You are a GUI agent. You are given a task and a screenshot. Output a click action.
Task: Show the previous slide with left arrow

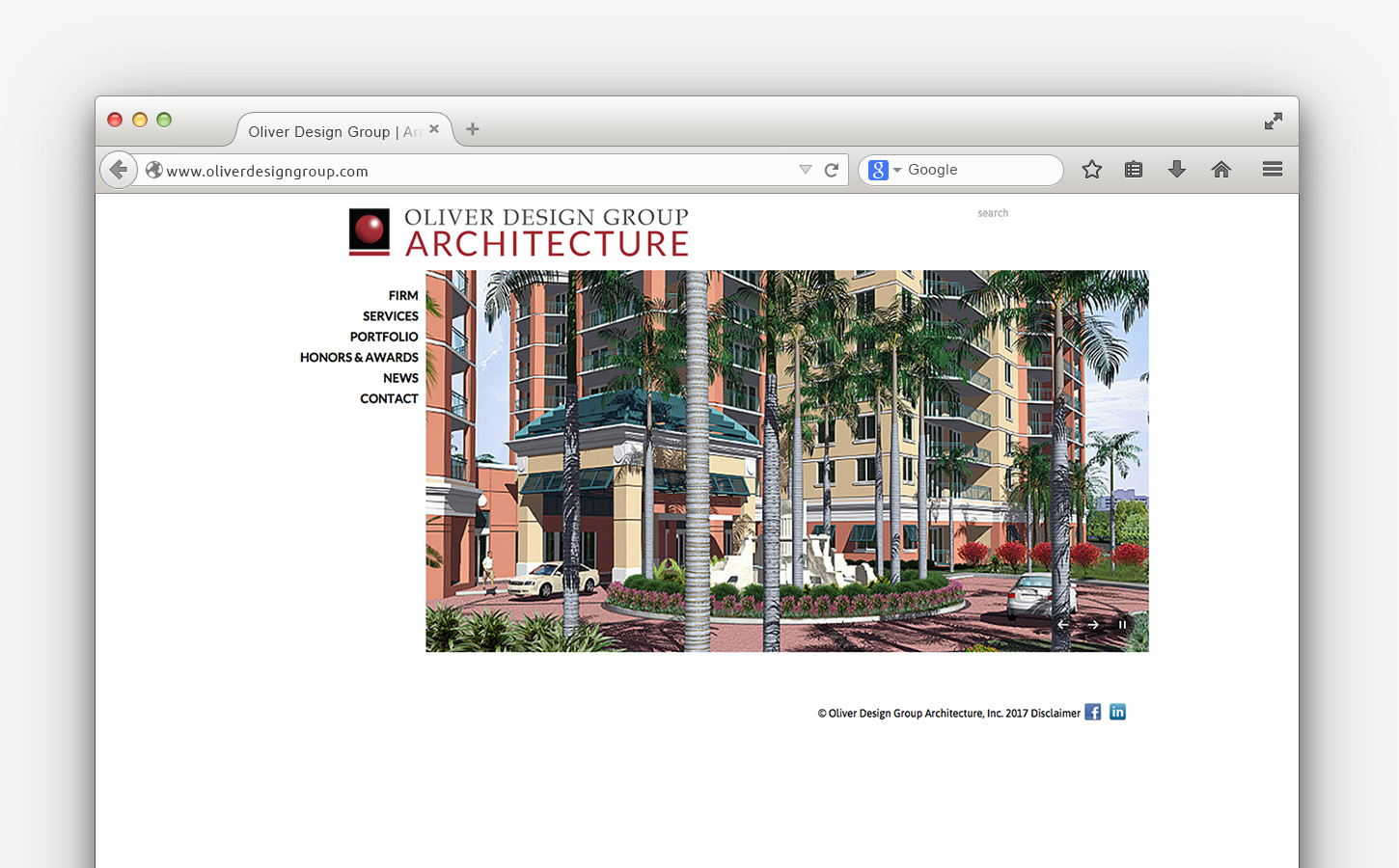1062,625
